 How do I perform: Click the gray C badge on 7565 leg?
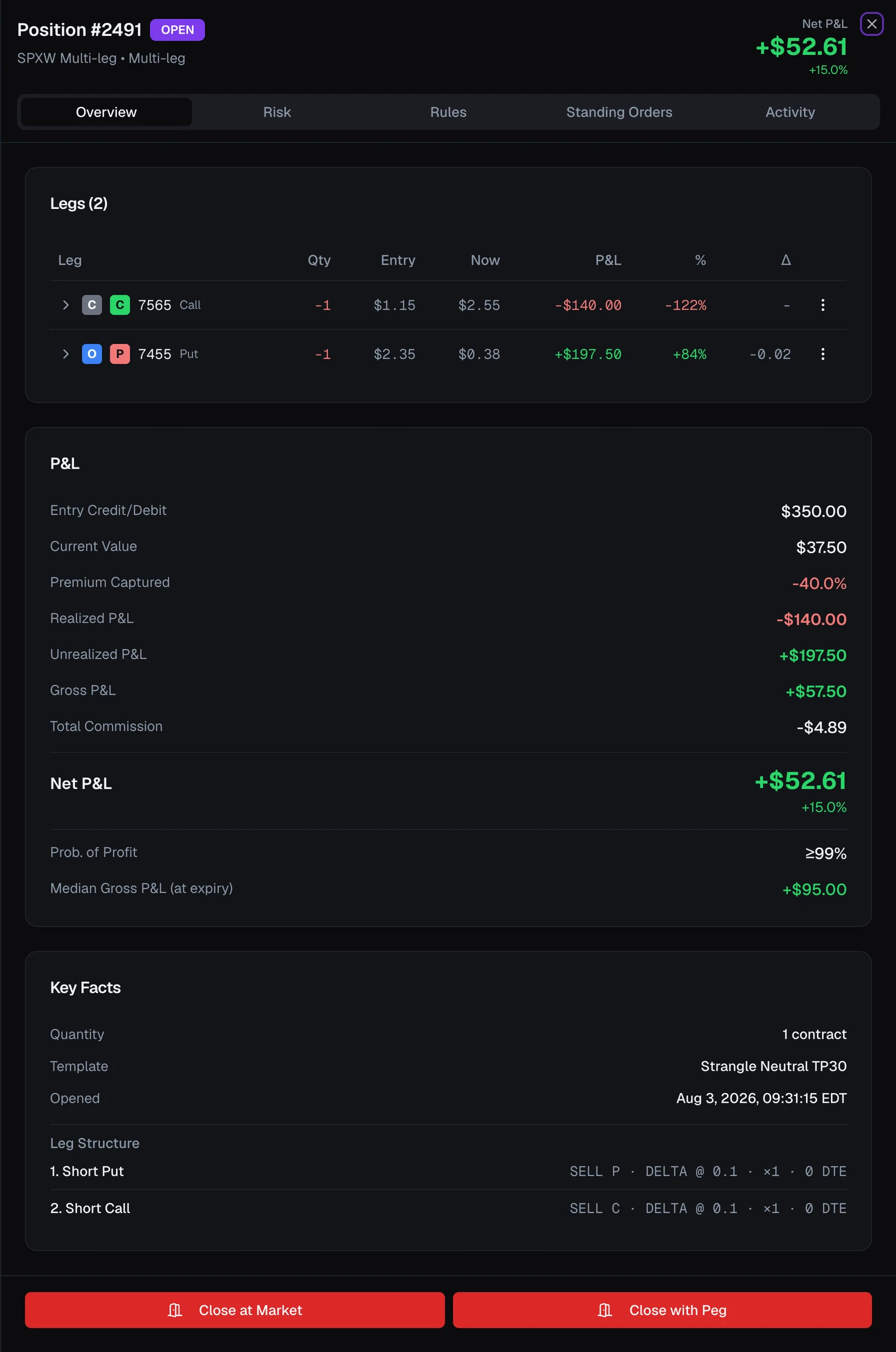click(92, 305)
